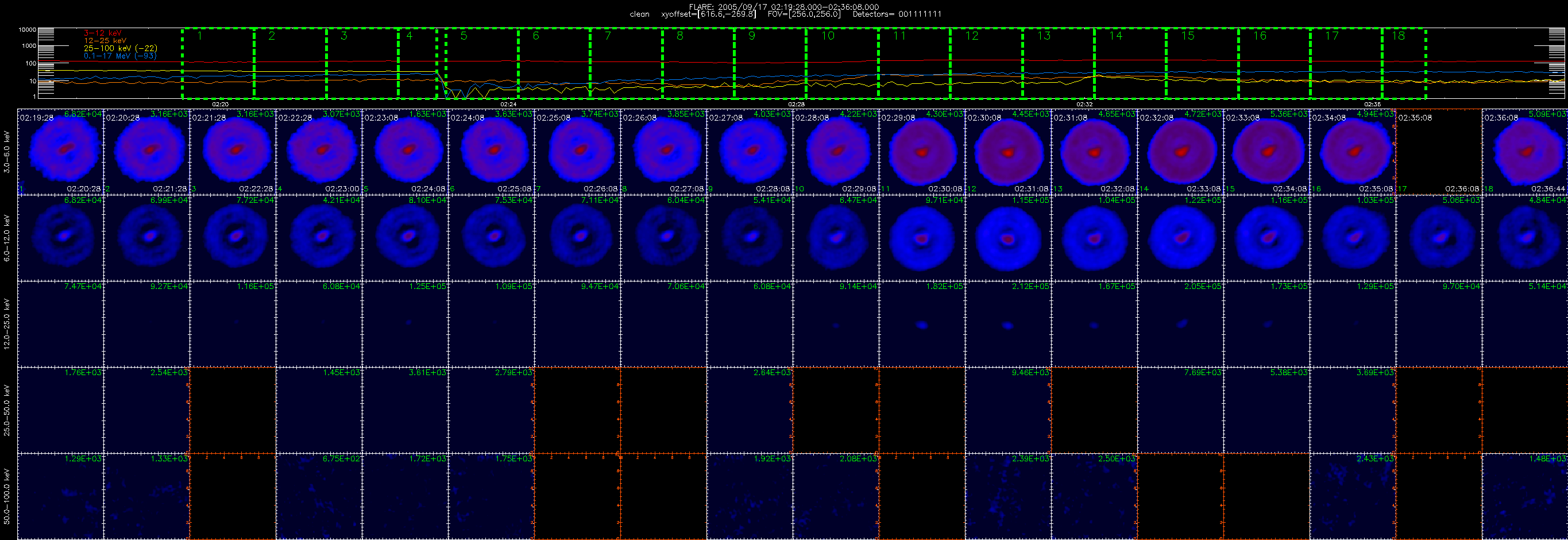
Task: Click the '02:36:44' end time label
Action: [x=1548, y=189]
